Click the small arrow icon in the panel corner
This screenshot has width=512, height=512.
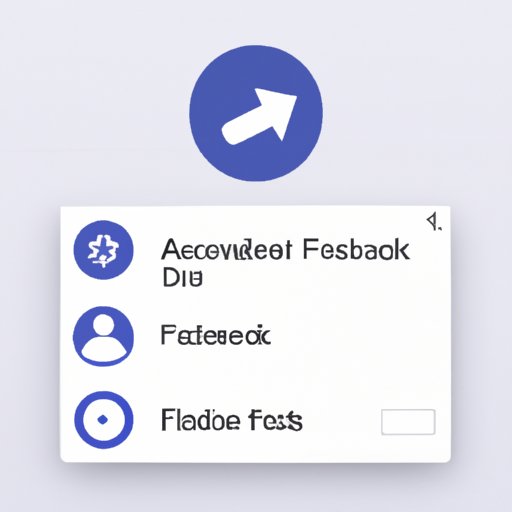pyautogui.click(x=434, y=222)
